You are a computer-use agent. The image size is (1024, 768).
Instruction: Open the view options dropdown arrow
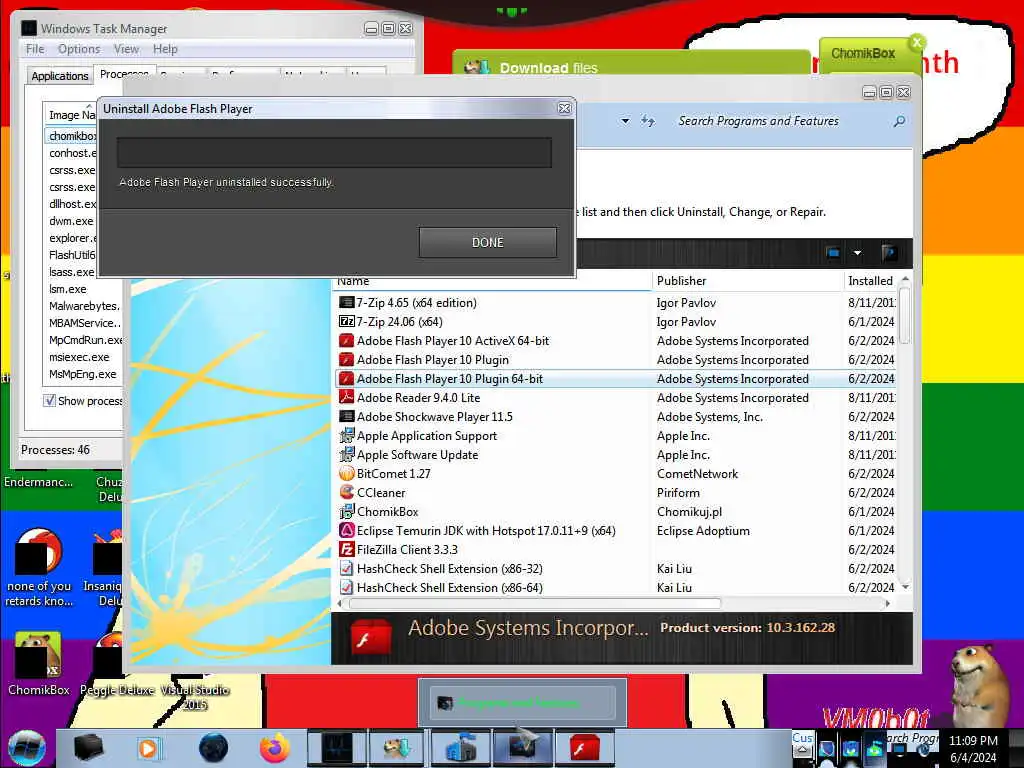857,253
